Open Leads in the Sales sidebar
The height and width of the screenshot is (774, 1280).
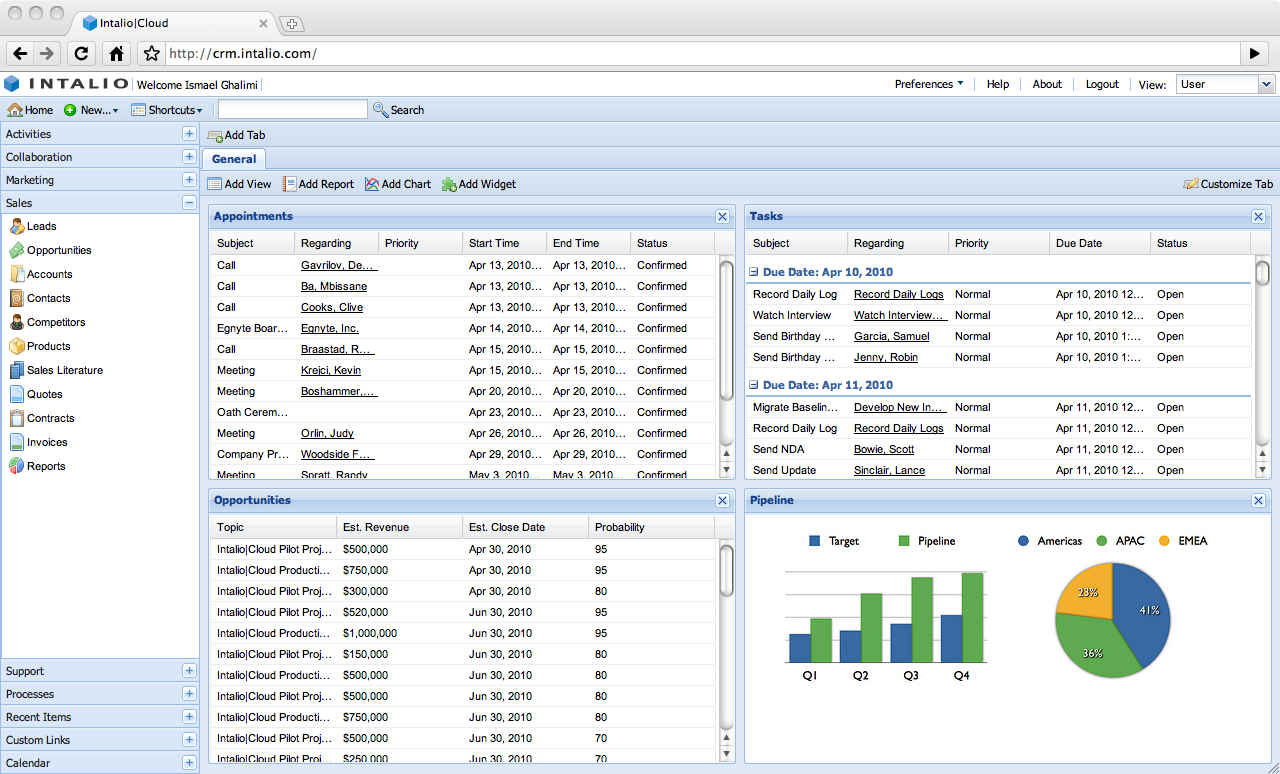pos(41,227)
